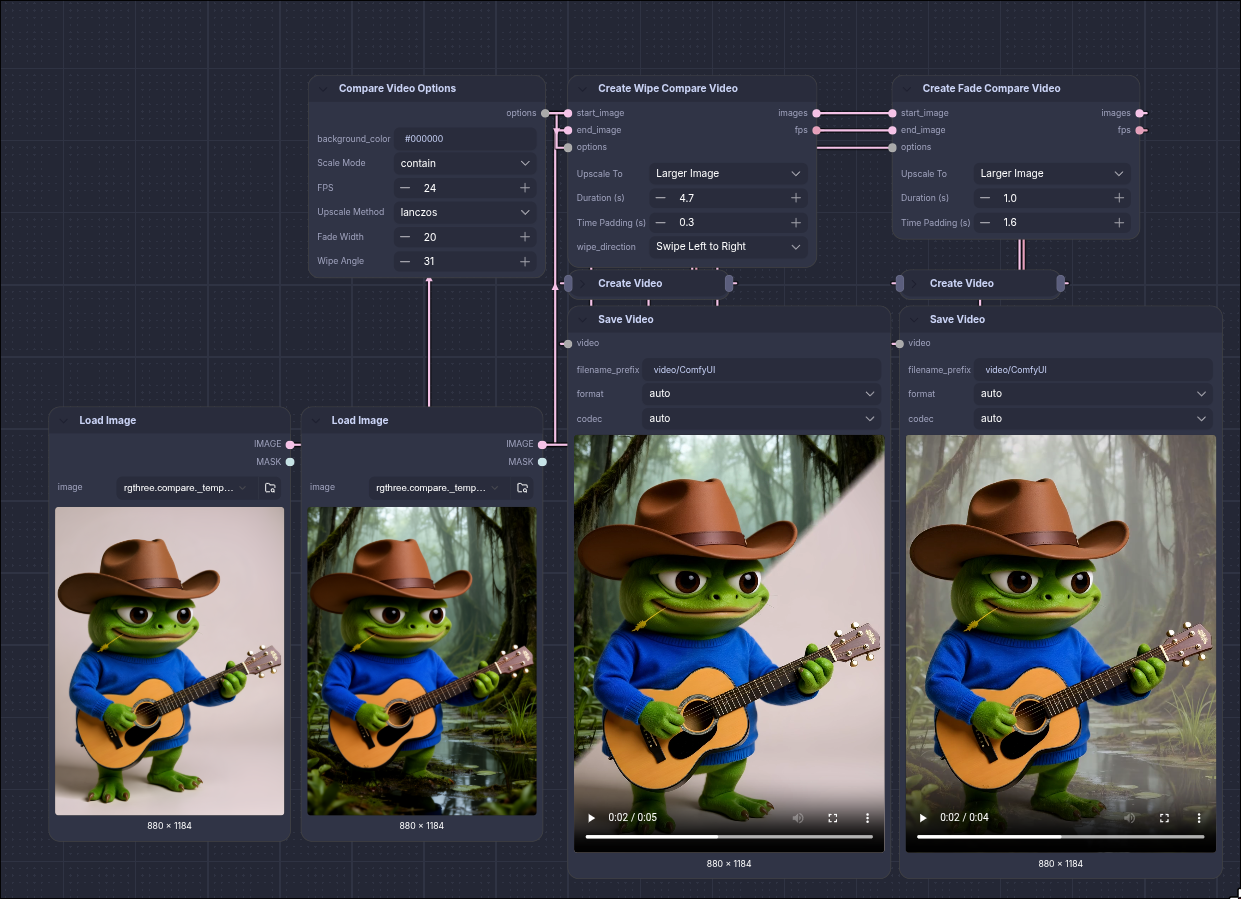Click the Wipe Angle value 31
Viewport: 1241px width, 899px height.
tap(430, 261)
